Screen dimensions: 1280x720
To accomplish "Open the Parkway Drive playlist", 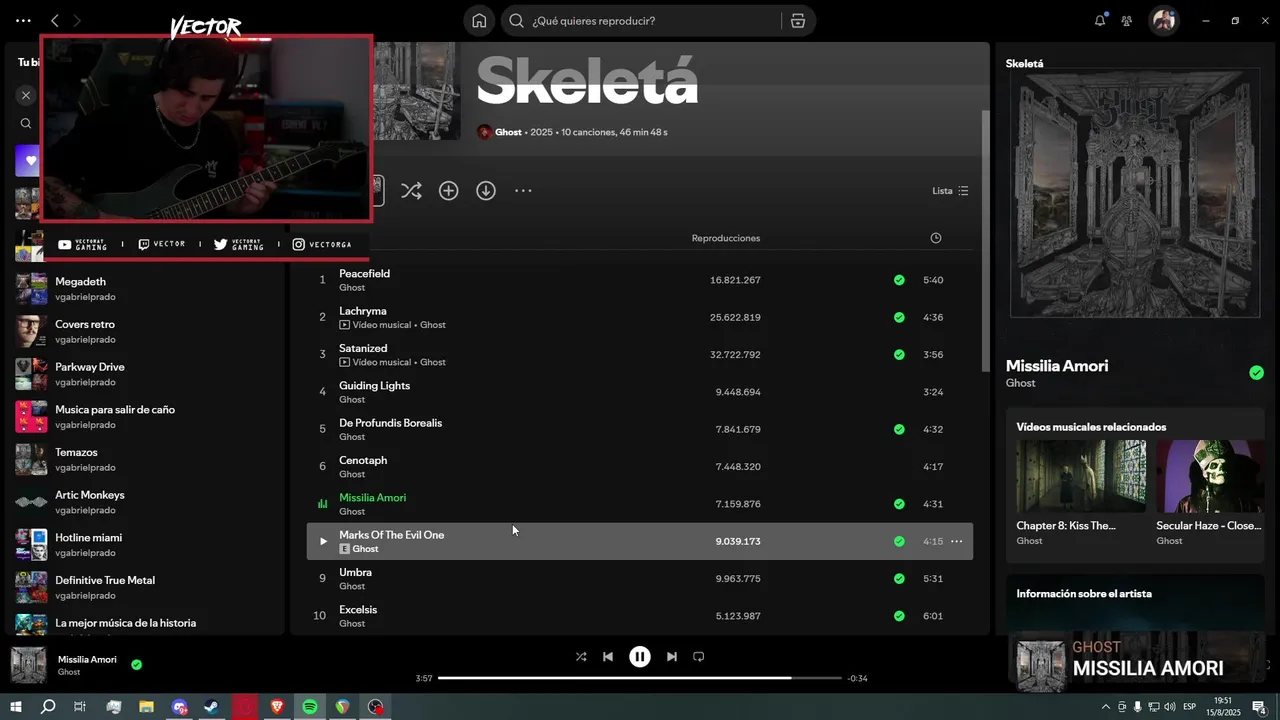I will coord(145,374).
